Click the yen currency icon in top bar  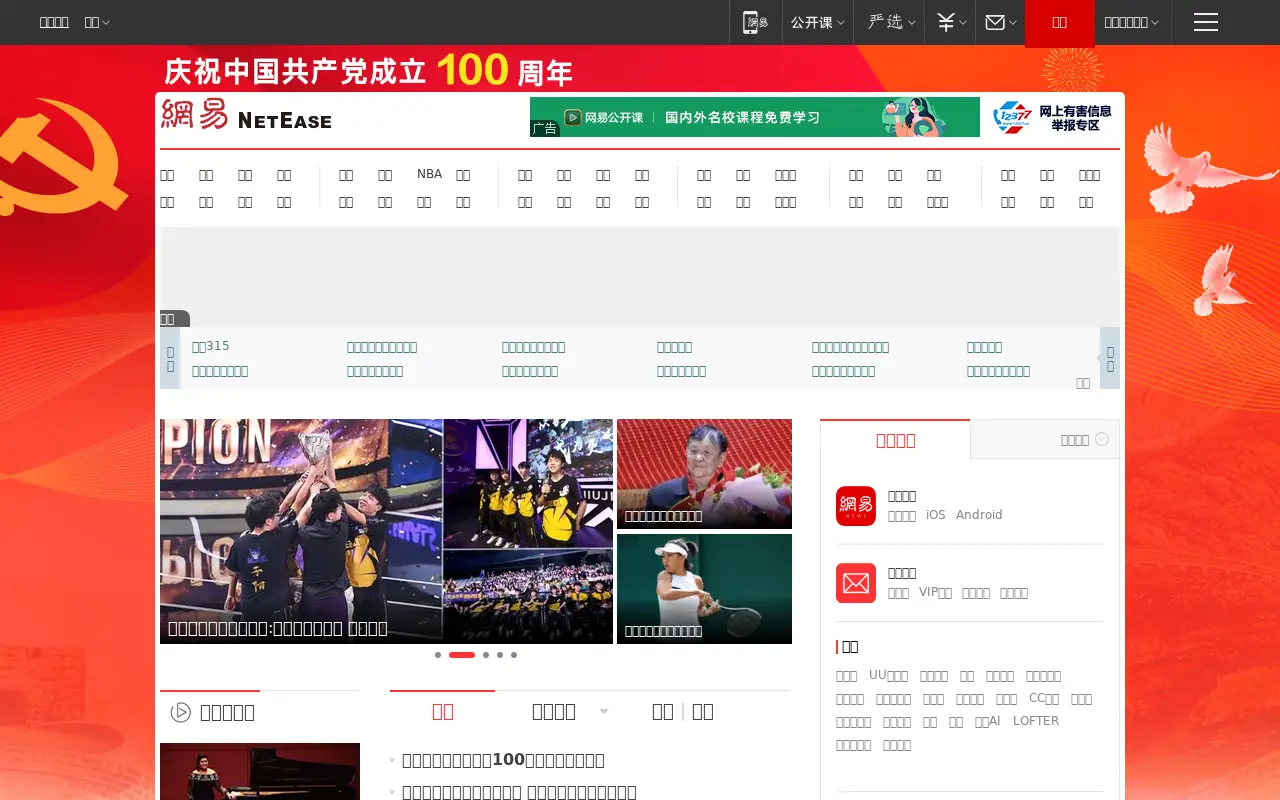click(x=946, y=22)
